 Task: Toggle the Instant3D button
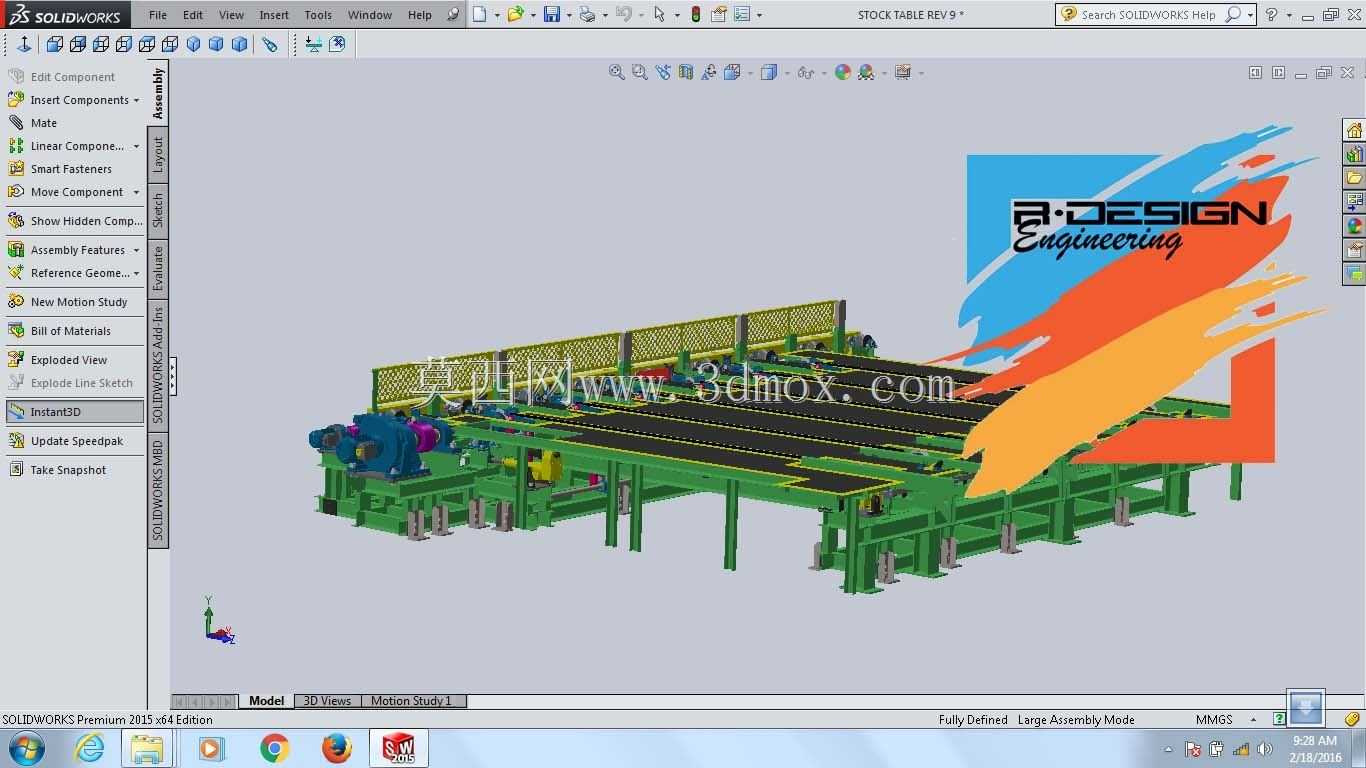click(x=75, y=411)
